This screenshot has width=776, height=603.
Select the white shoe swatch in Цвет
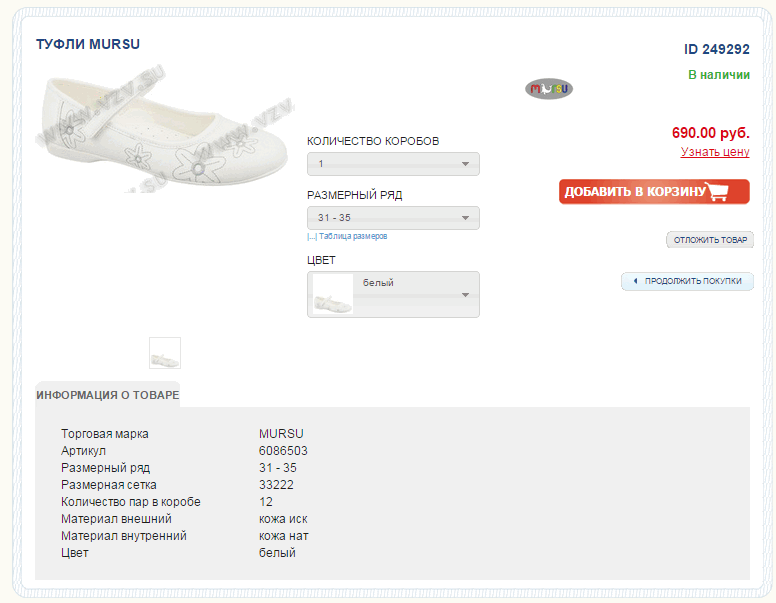click(x=333, y=294)
